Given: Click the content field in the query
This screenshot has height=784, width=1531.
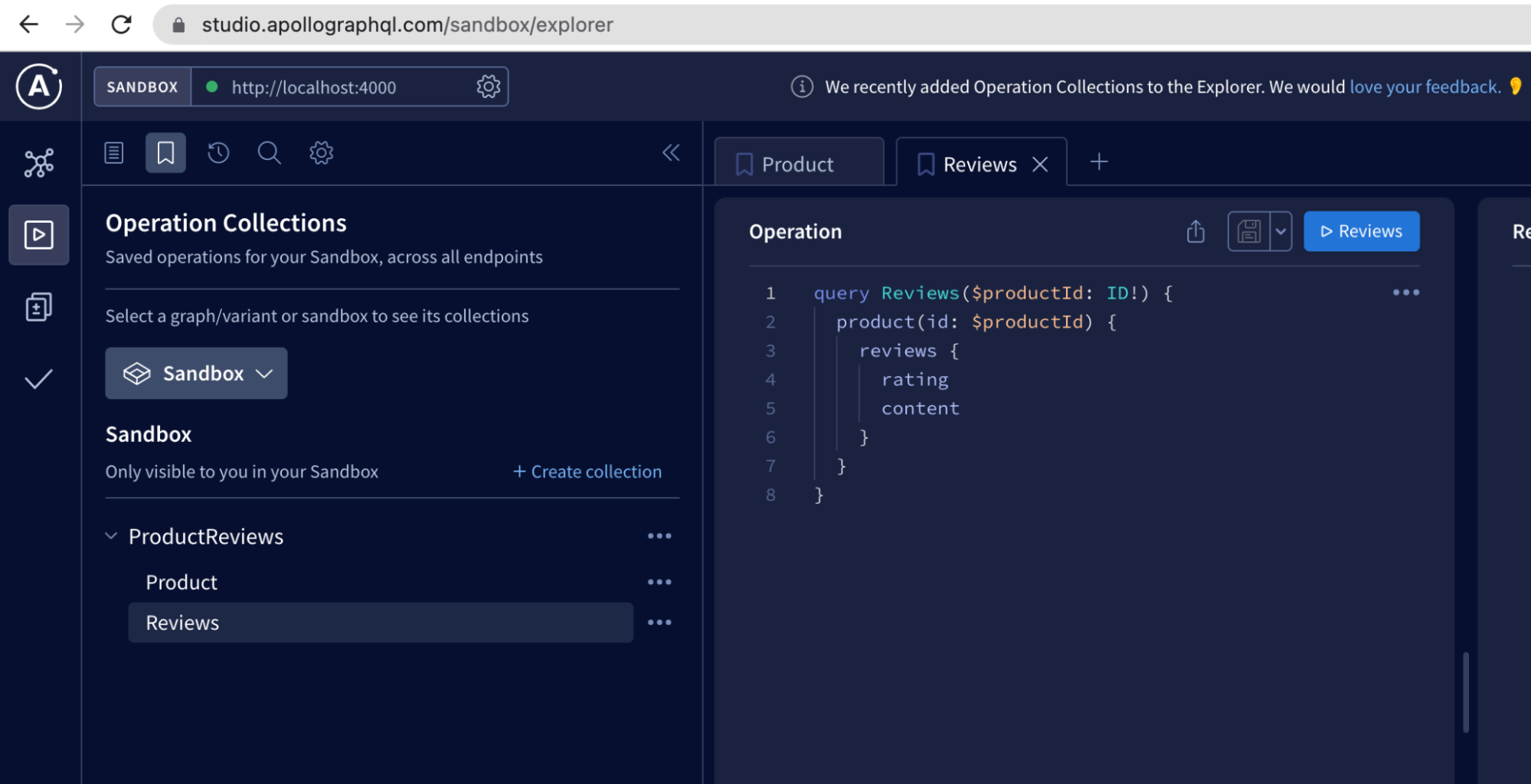Looking at the screenshot, I should (920, 408).
